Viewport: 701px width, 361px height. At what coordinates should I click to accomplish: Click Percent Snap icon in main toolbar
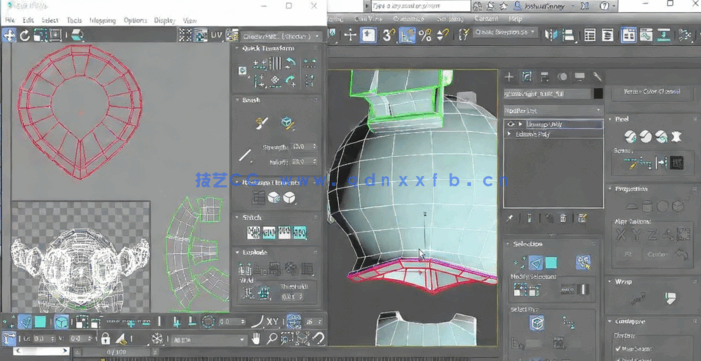(425, 35)
